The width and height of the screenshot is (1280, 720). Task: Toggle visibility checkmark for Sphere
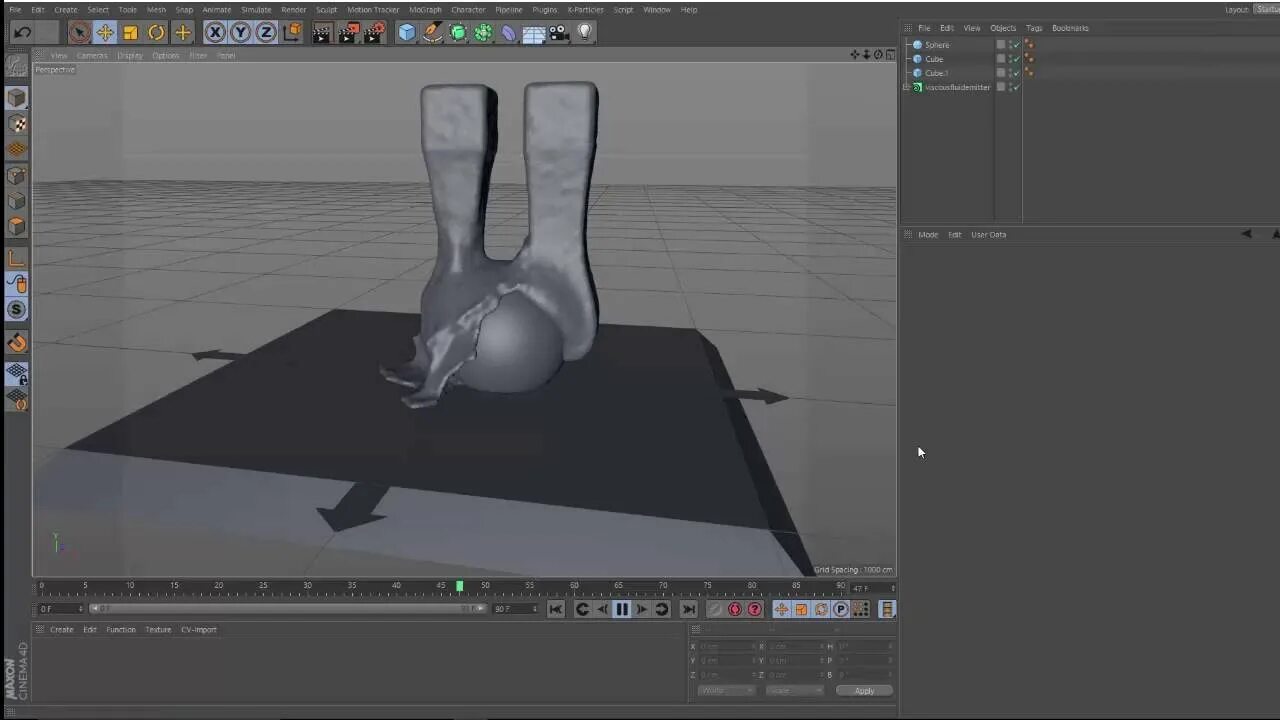click(1016, 44)
